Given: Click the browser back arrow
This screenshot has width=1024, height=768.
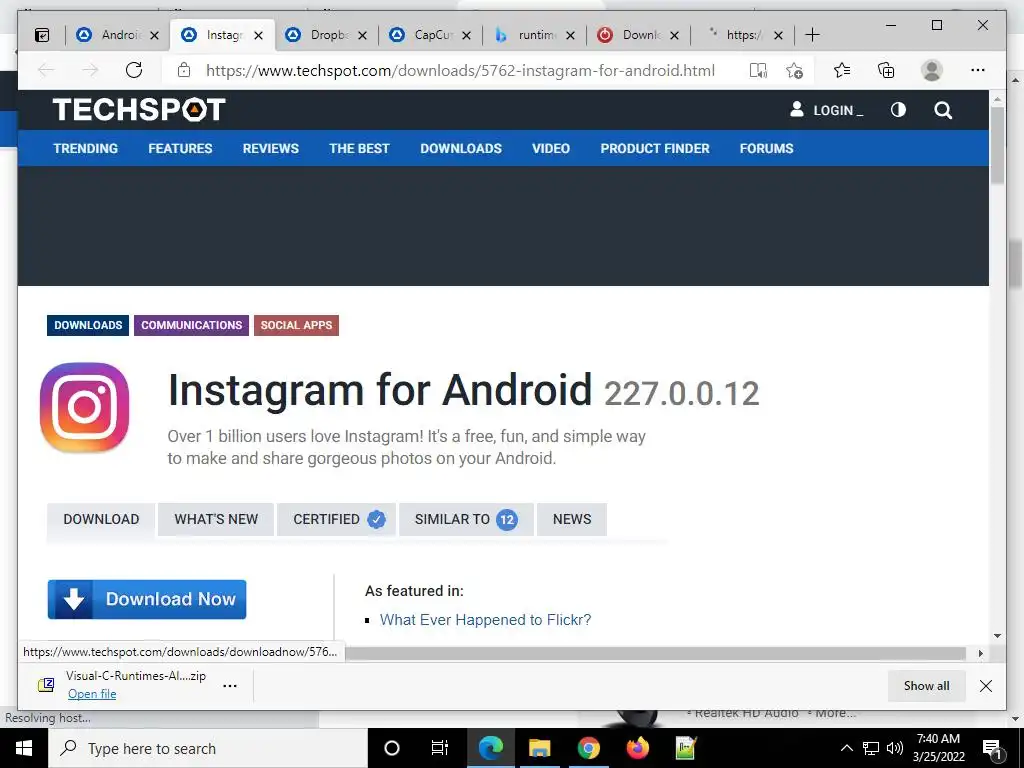Looking at the screenshot, I should 46,71.
